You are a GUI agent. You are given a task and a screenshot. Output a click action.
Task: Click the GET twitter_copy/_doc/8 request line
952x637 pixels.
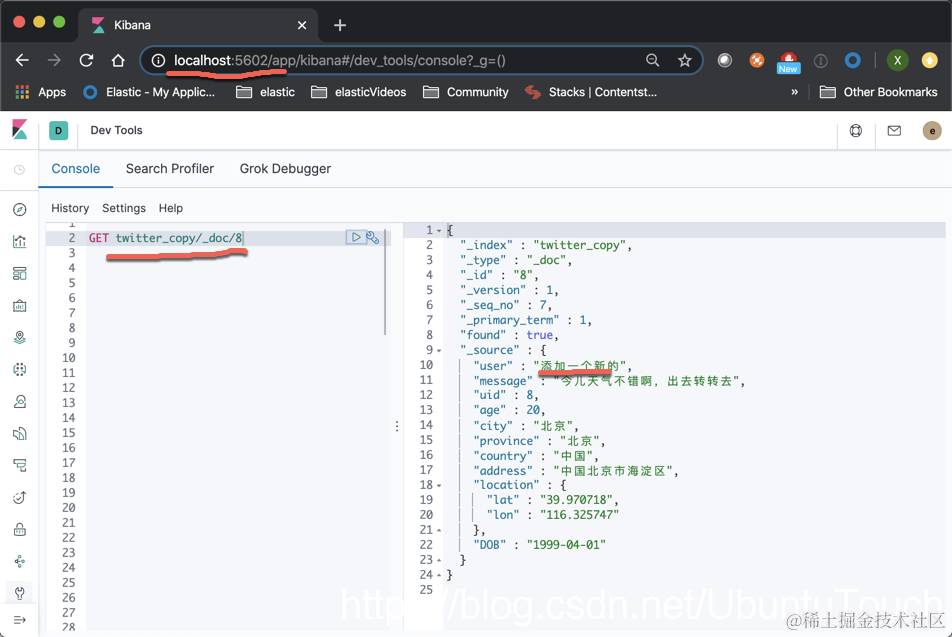(x=165, y=238)
